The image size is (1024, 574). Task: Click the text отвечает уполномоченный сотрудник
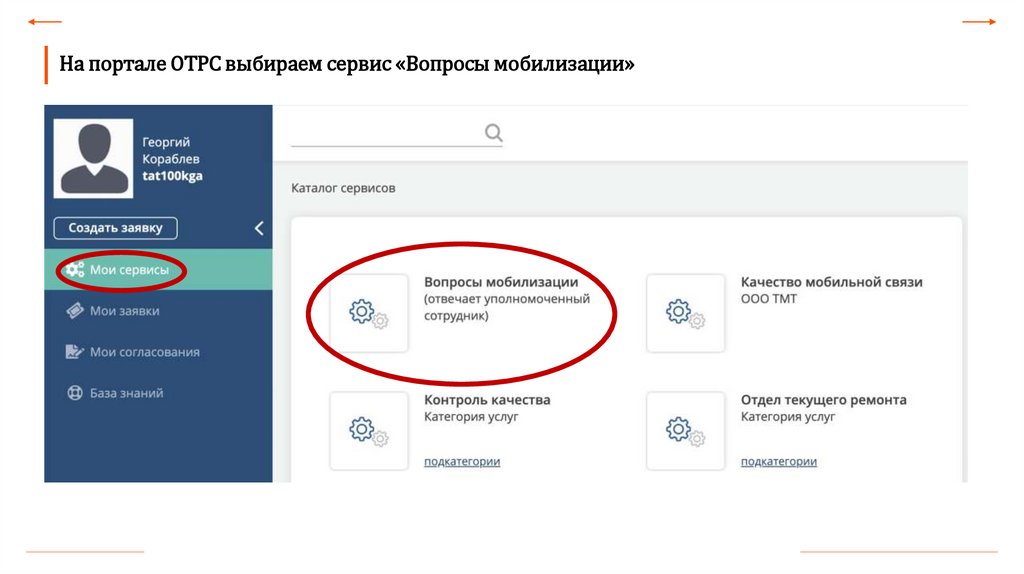pos(507,307)
